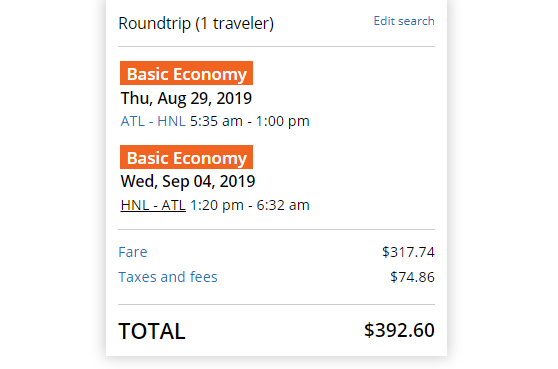Click the 1:20 pm departure time
Image resolution: width=558 pixels, height=369 pixels.
click(x=217, y=205)
